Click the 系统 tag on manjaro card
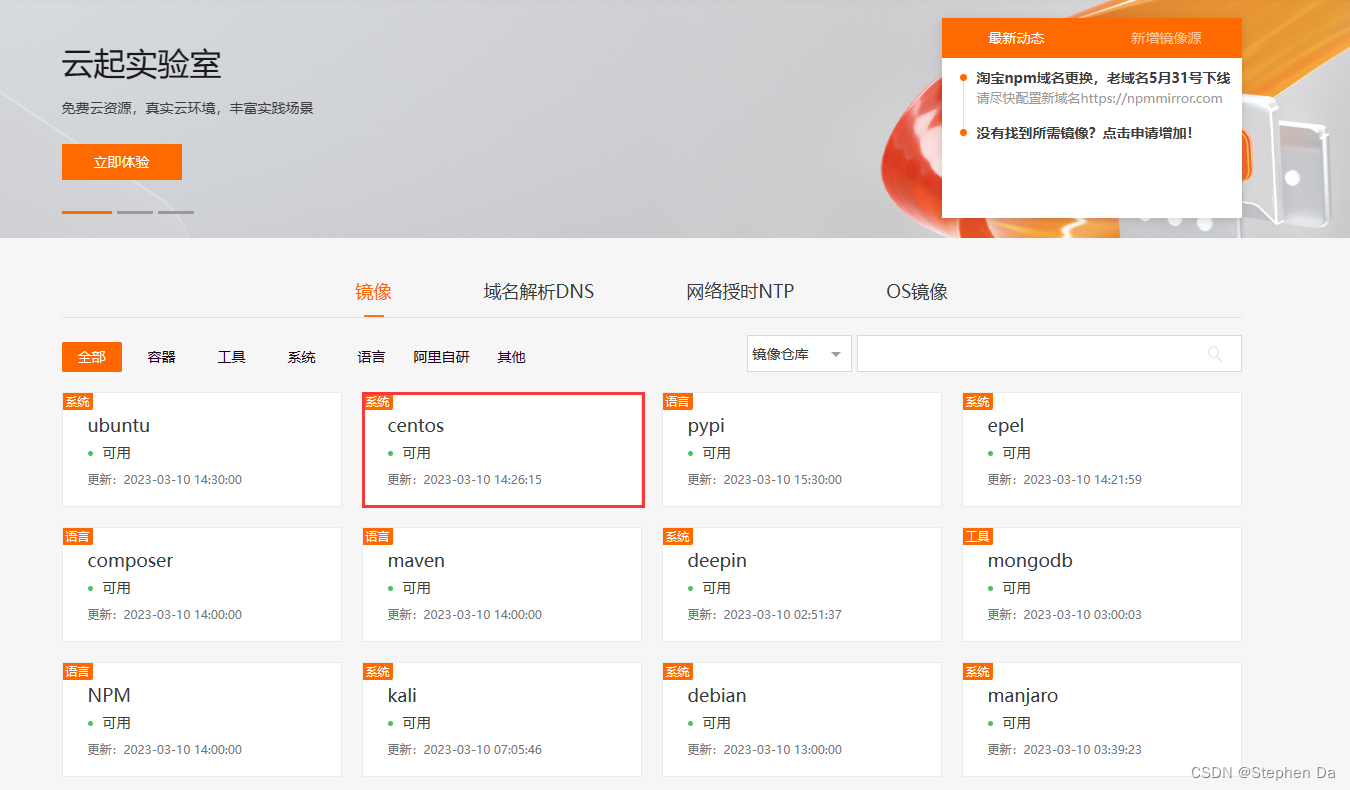The width and height of the screenshot is (1350, 790). 978,672
